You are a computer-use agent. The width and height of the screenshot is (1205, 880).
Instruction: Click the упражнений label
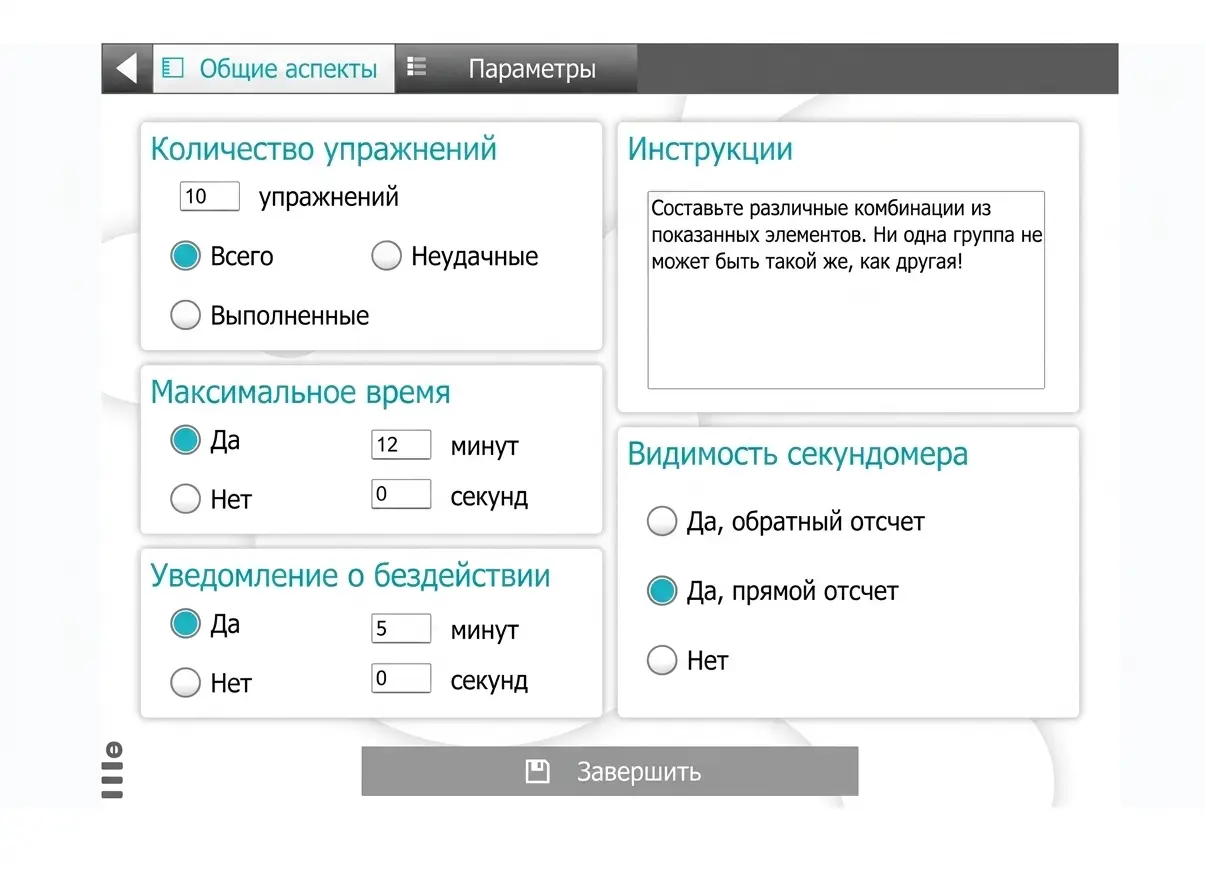tap(329, 197)
